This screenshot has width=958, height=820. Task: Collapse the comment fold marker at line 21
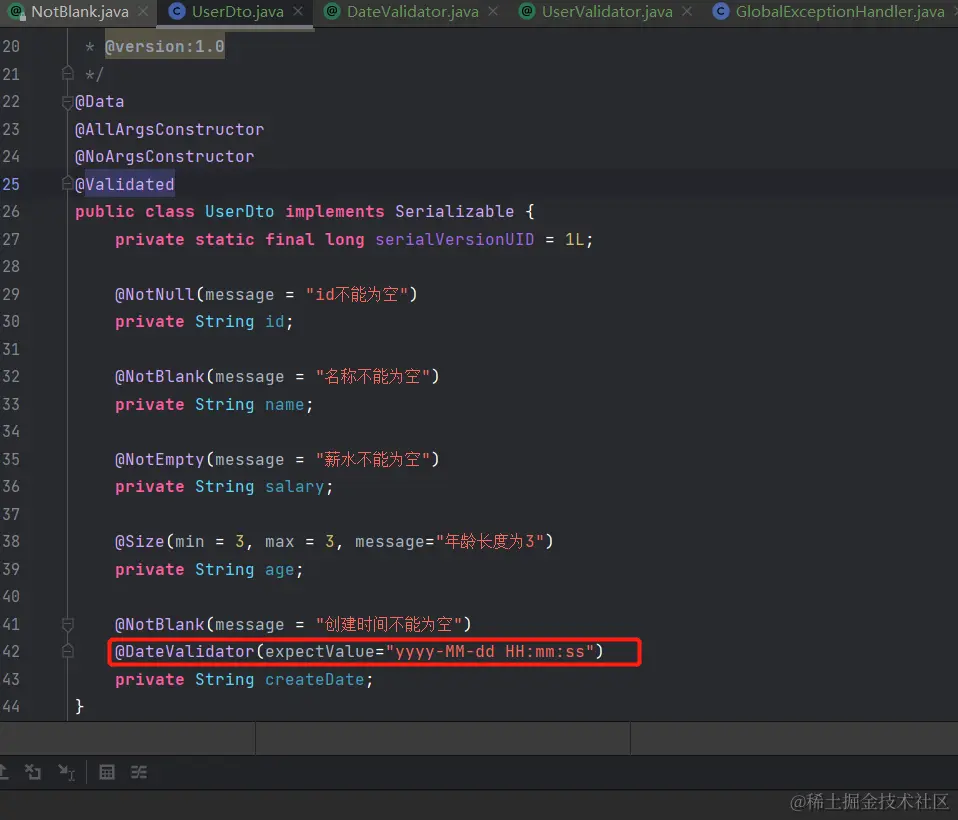point(68,74)
